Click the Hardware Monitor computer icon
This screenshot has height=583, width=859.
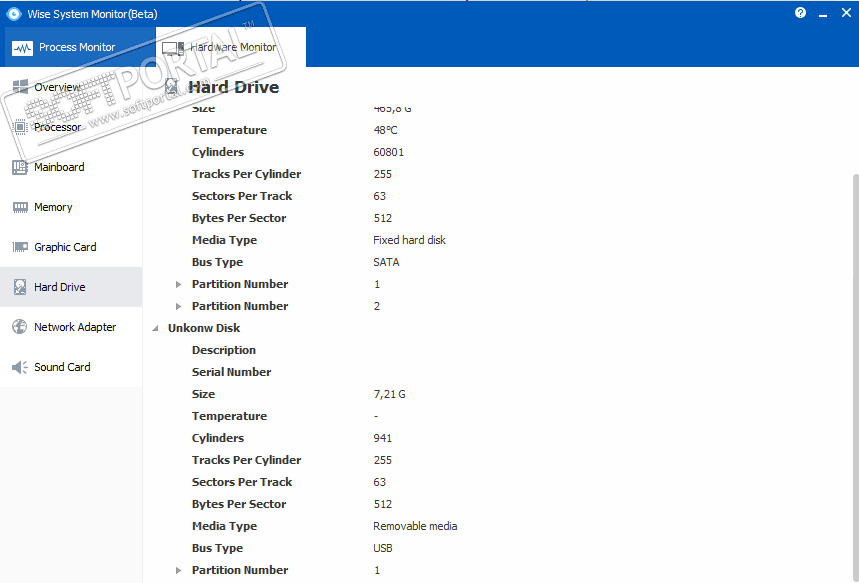(x=173, y=48)
